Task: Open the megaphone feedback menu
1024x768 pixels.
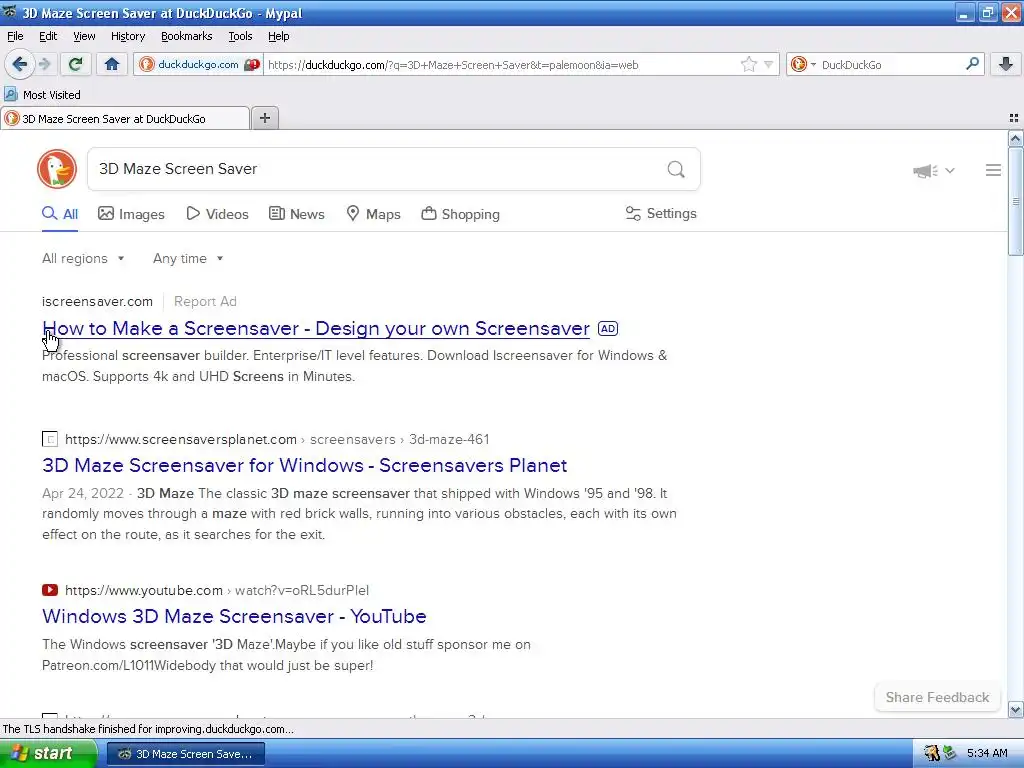Action: (934, 170)
